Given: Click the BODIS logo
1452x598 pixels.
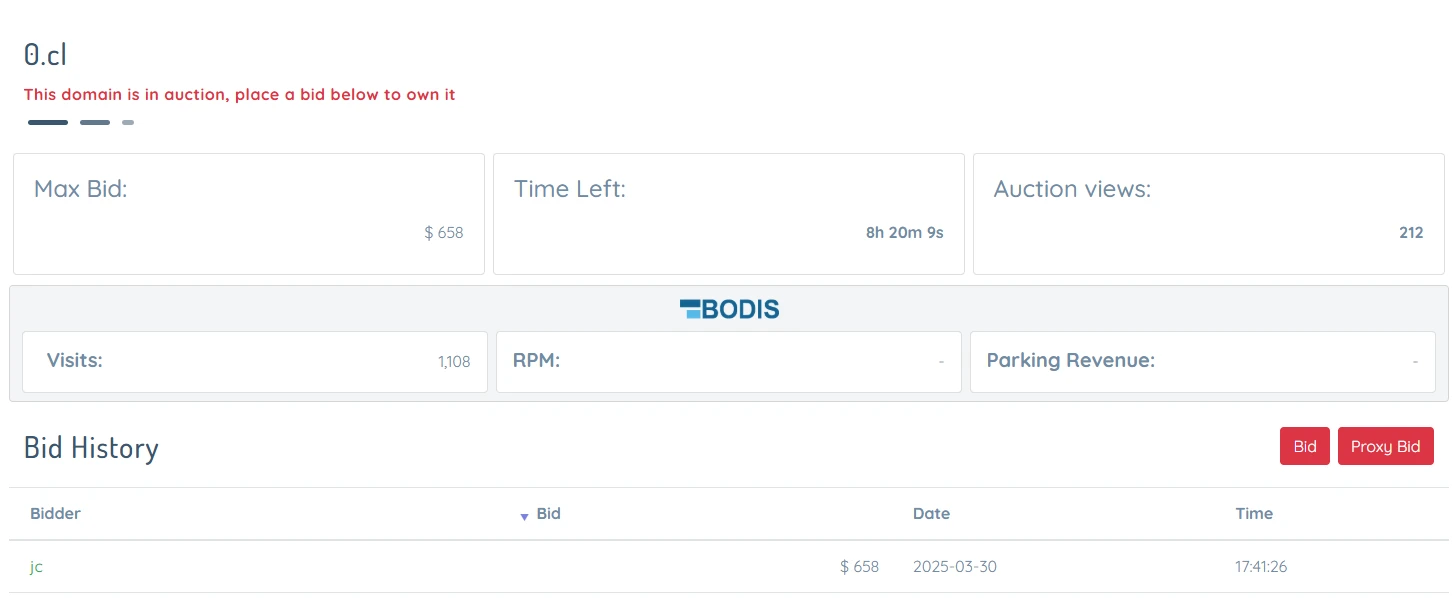Looking at the screenshot, I should click(729, 309).
